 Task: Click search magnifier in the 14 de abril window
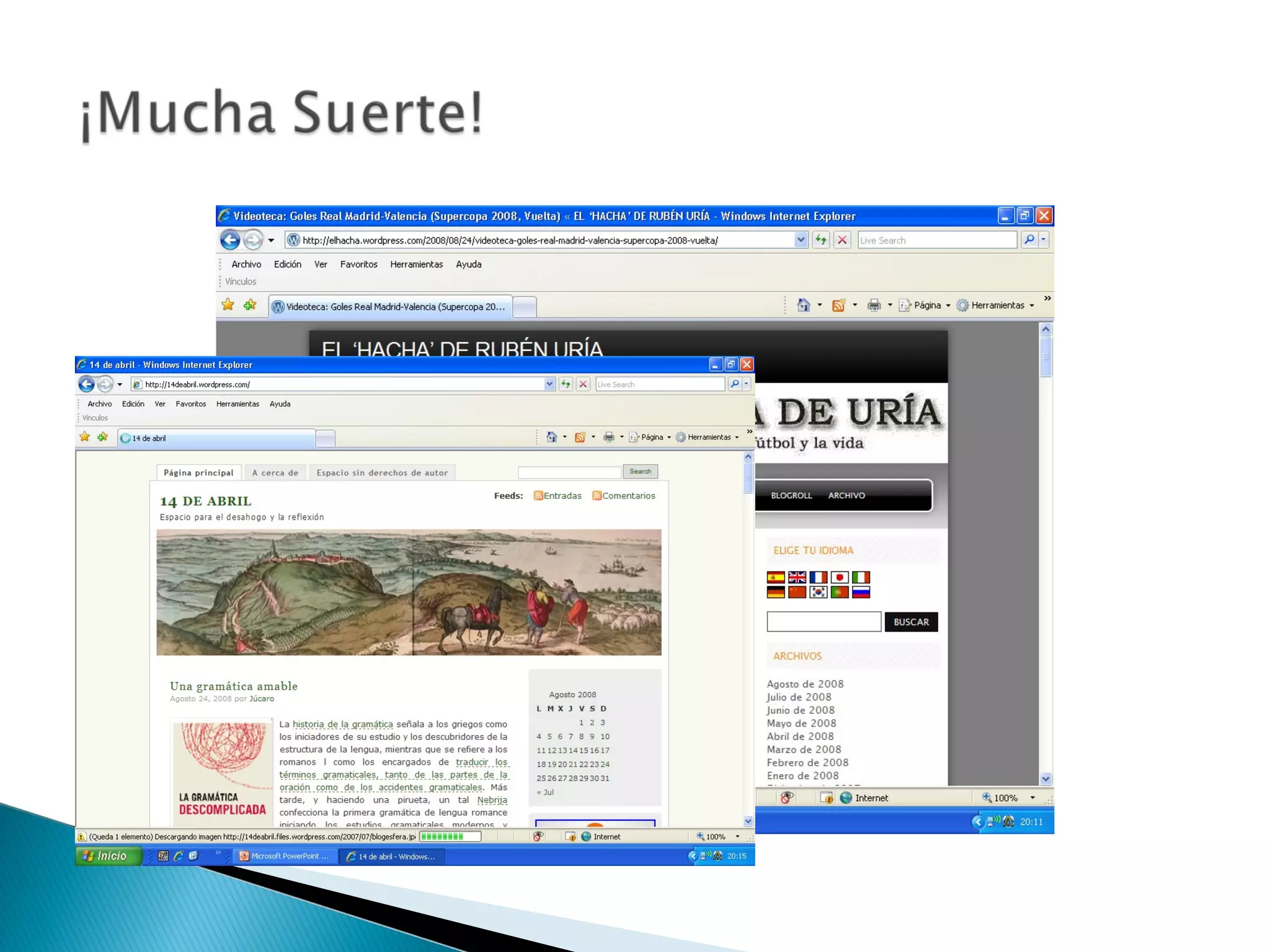(x=735, y=384)
